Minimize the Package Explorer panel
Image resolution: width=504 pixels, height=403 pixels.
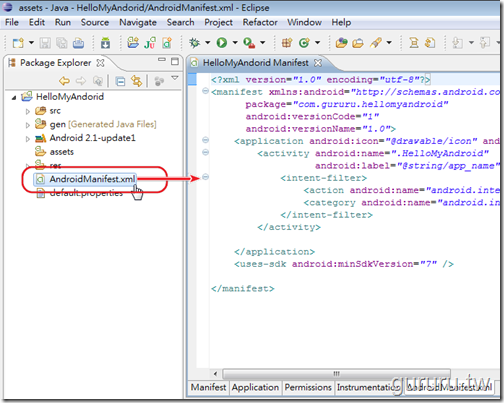[x=162, y=60]
